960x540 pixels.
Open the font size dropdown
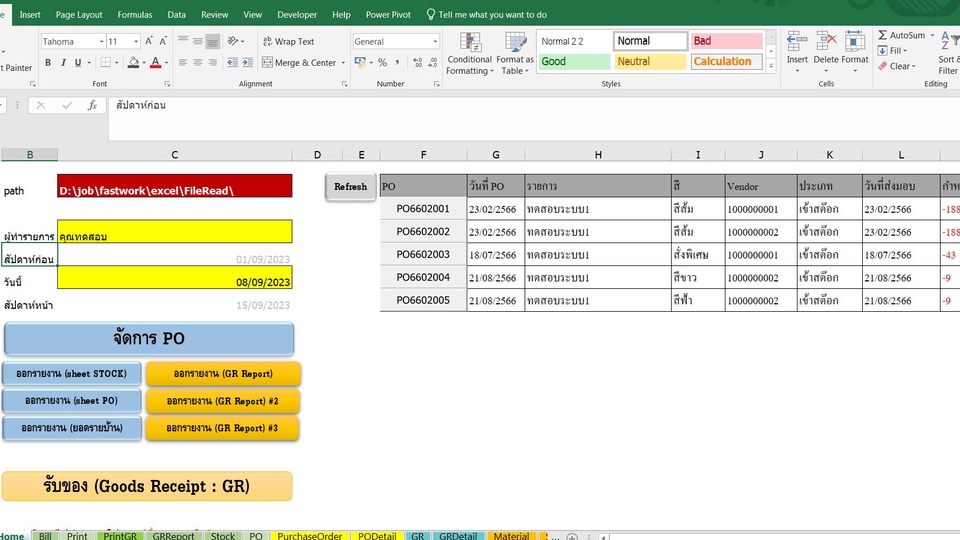136,41
